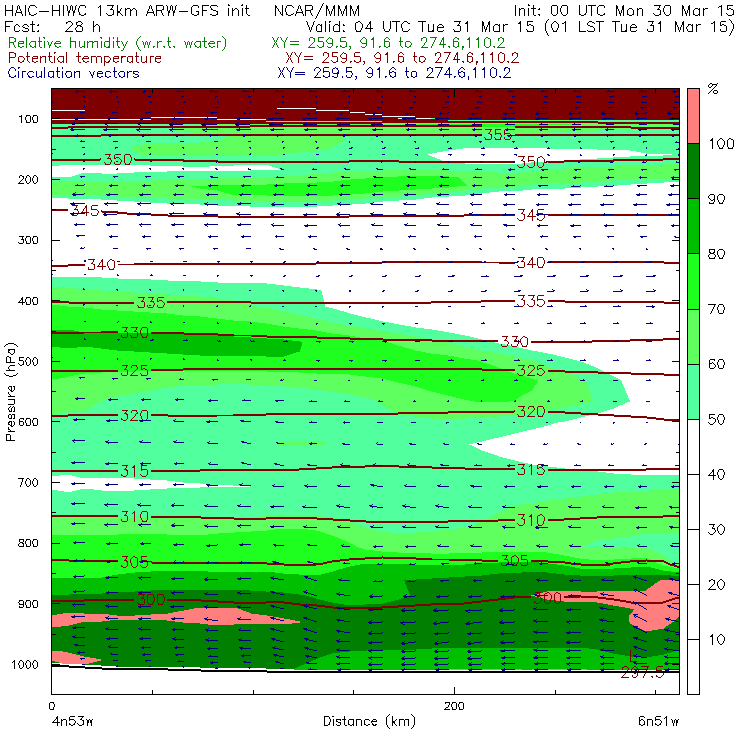The height and width of the screenshot is (740, 740).
Task: Click the '100' tick on the pressure axis
Action: pos(28,119)
